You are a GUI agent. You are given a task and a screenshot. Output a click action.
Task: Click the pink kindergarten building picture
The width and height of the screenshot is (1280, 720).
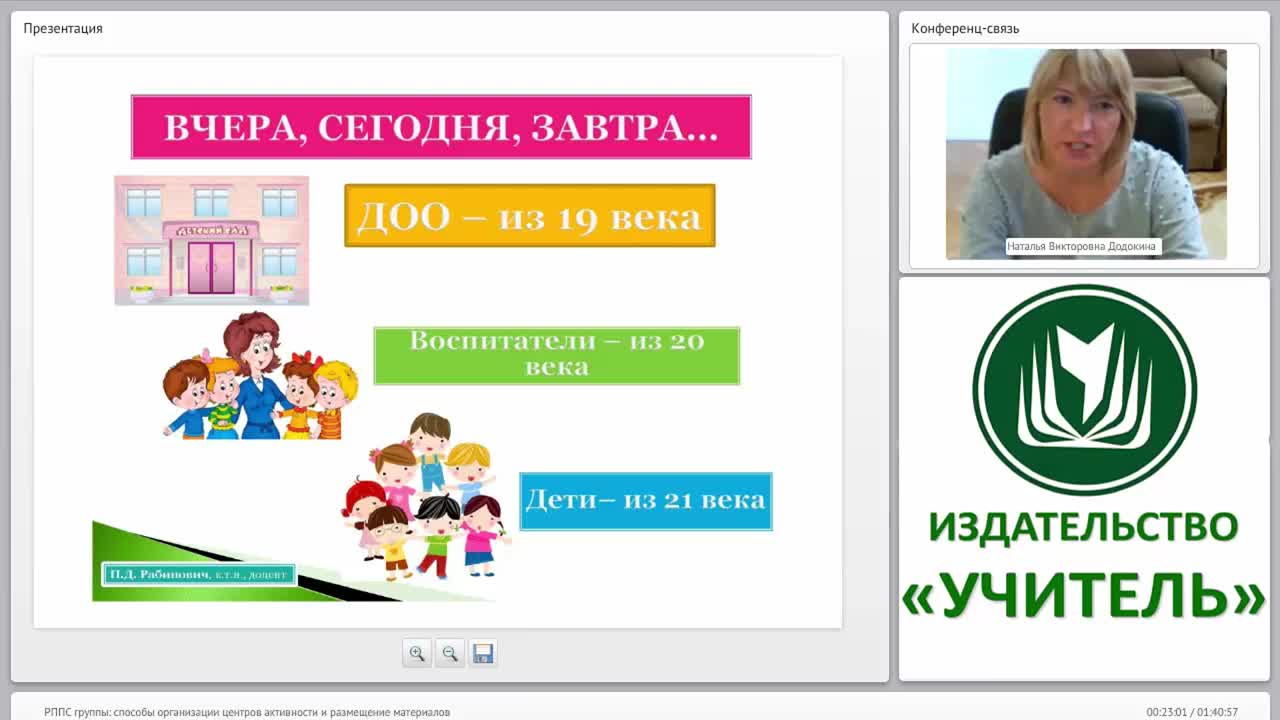coord(211,240)
